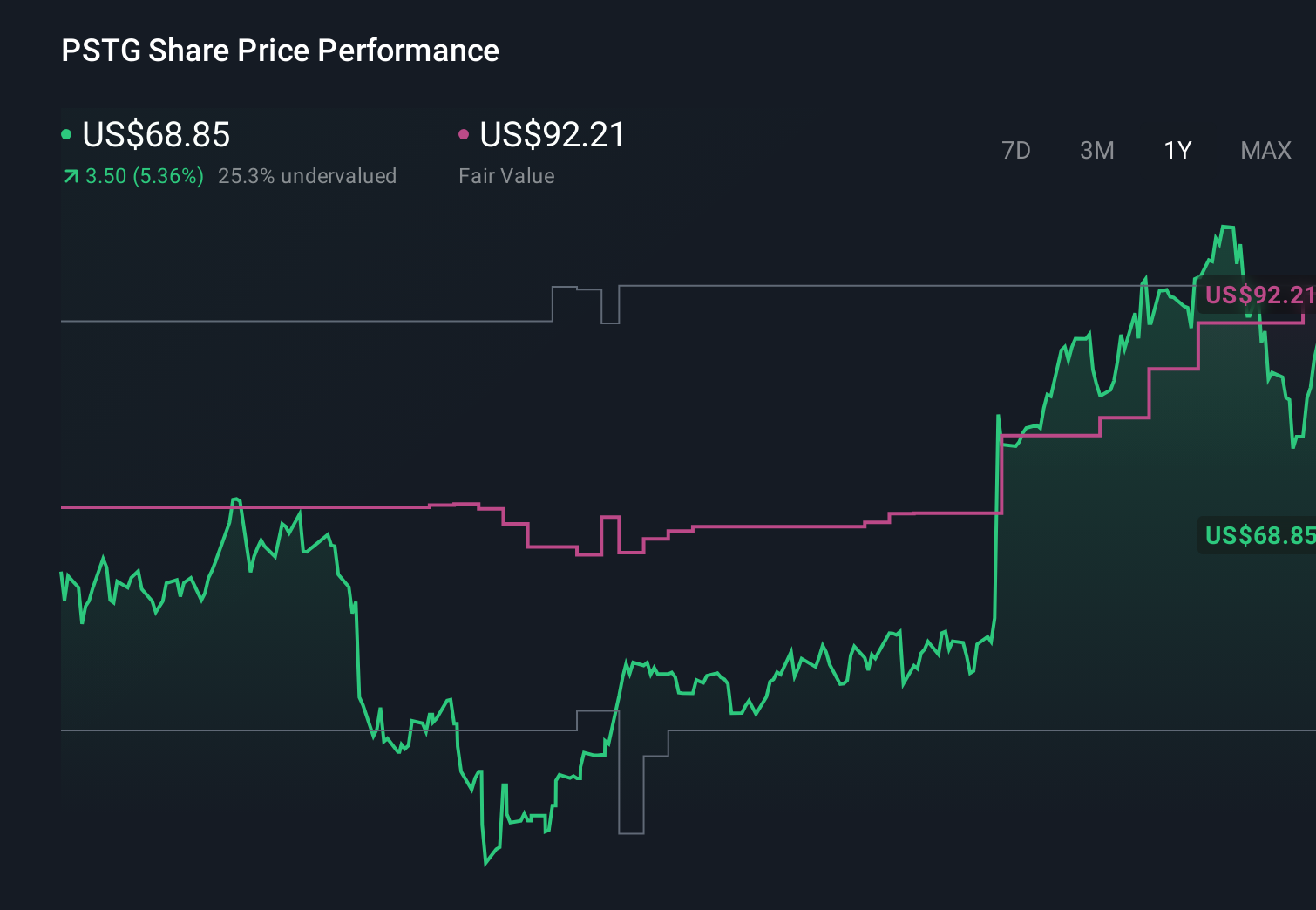
Task: Click the pink Fair Value legend dot
Action: click(463, 133)
